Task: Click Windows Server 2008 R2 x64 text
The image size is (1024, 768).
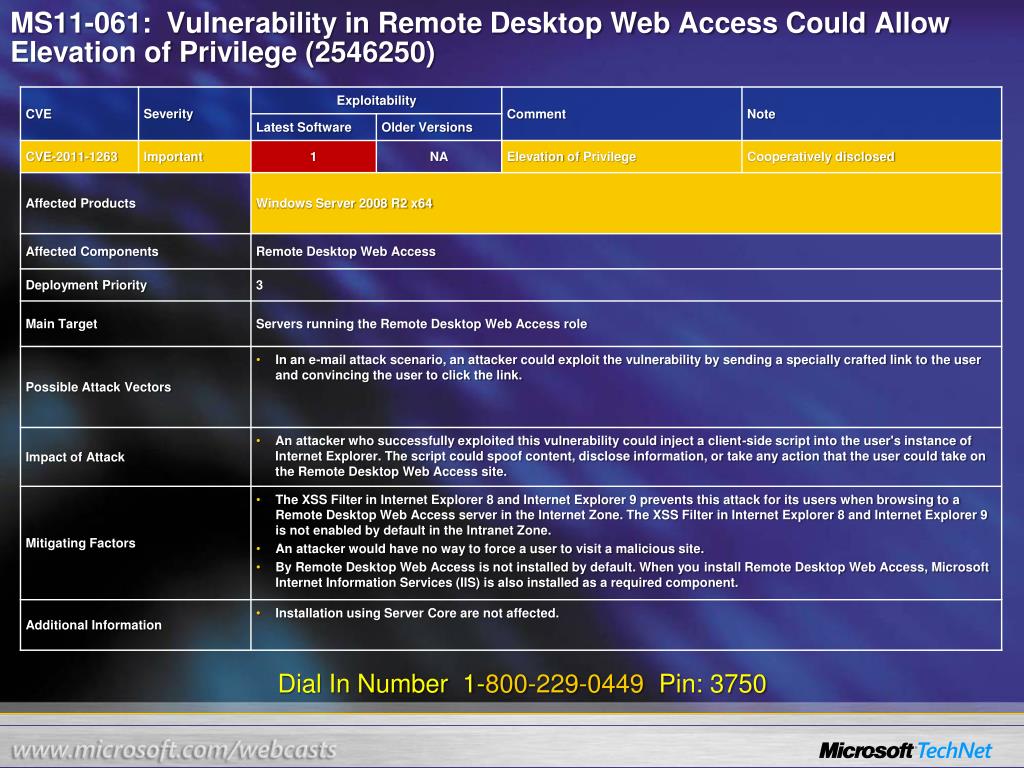Action: tap(344, 203)
